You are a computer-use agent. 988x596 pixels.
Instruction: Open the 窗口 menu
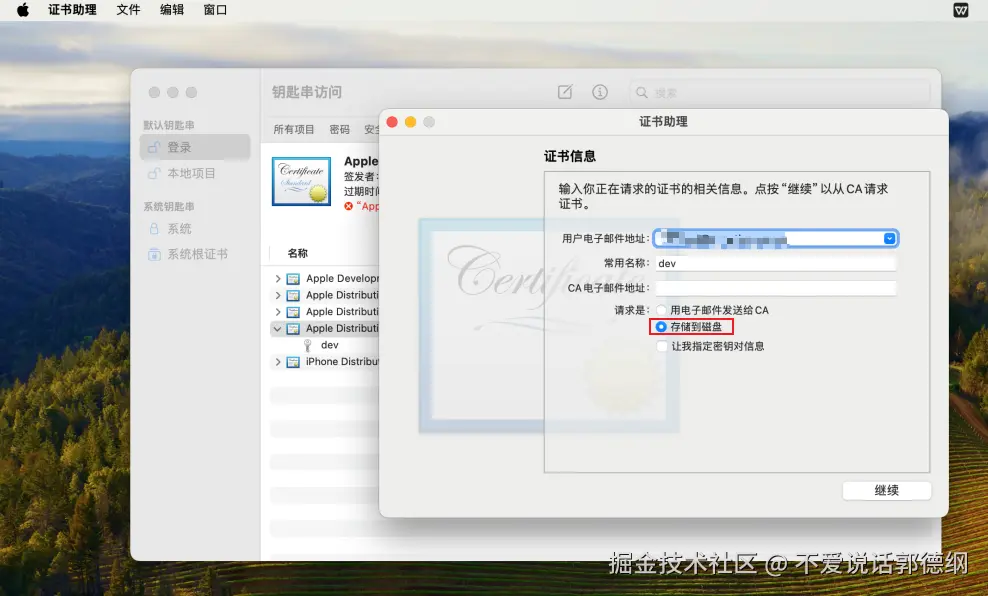(215, 10)
